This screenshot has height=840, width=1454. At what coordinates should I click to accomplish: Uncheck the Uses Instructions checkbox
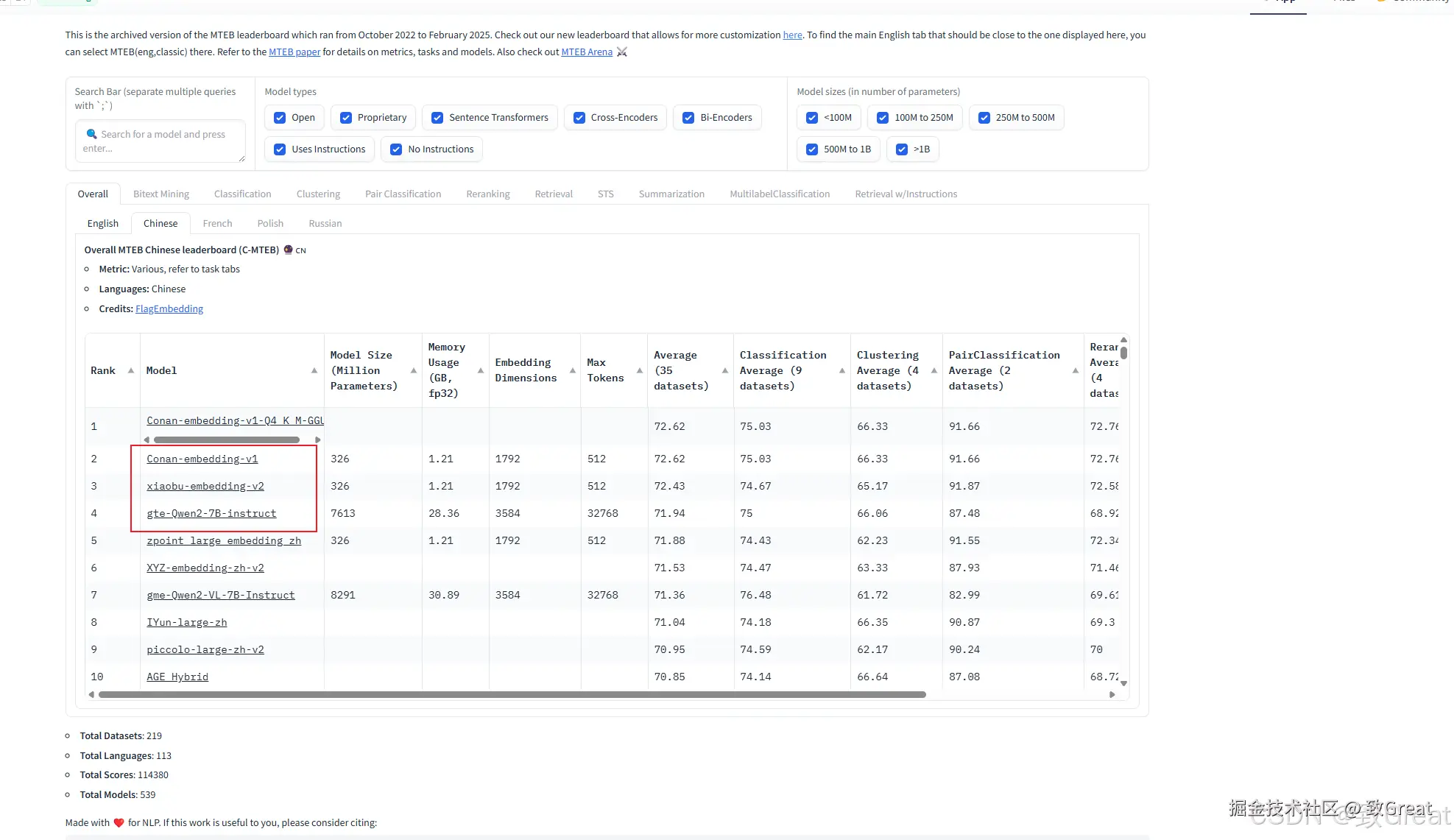pyautogui.click(x=280, y=149)
